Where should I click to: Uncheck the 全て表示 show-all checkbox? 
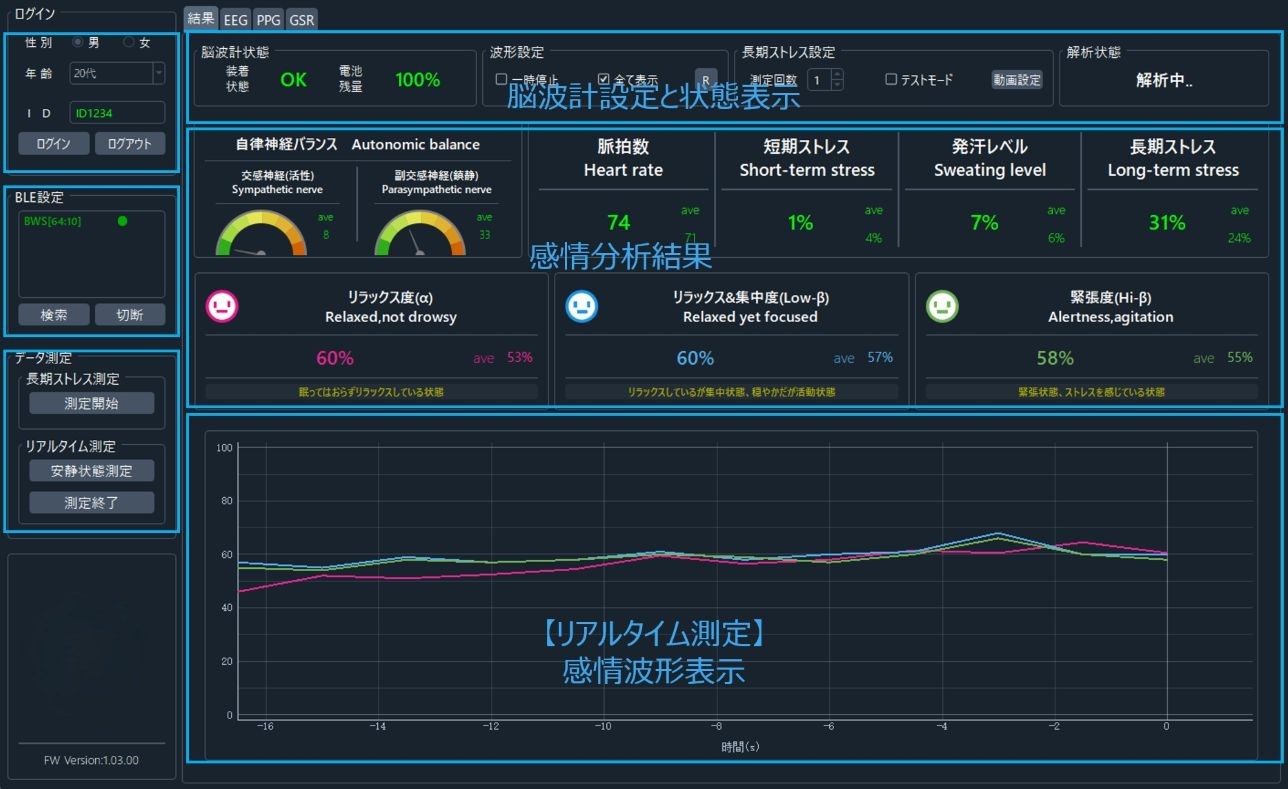604,79
